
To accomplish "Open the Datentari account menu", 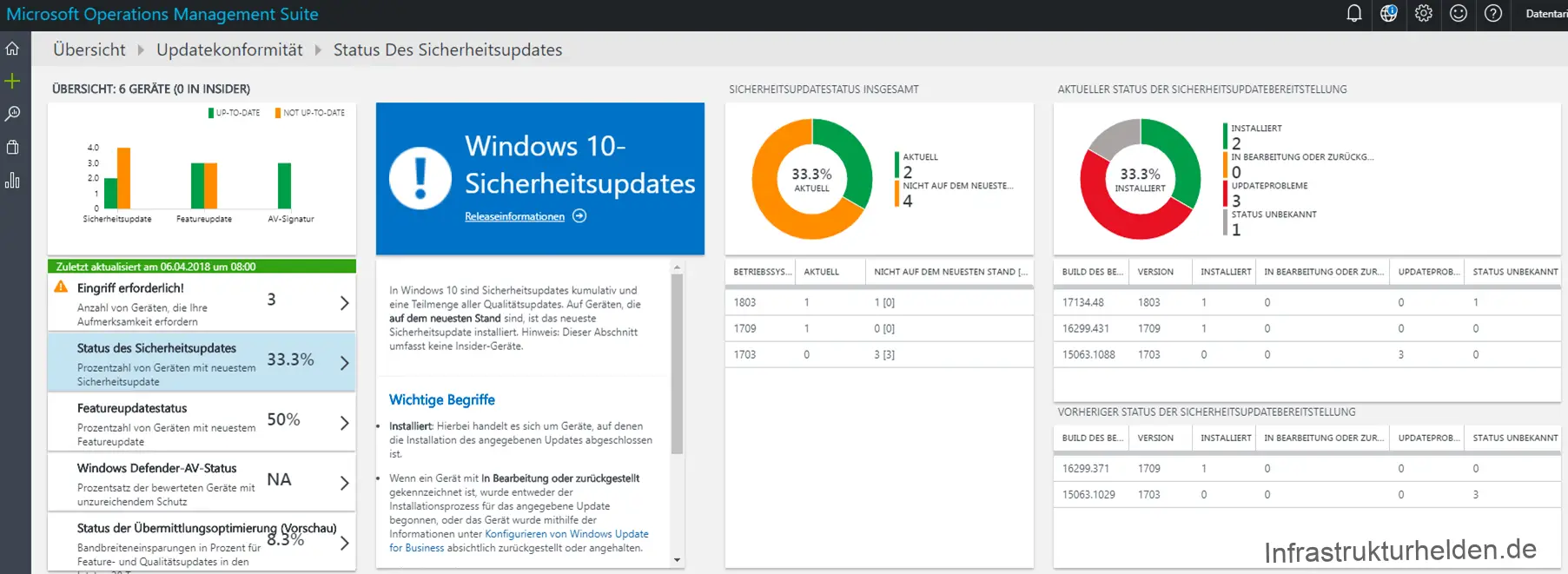I will click(1546, 13).
